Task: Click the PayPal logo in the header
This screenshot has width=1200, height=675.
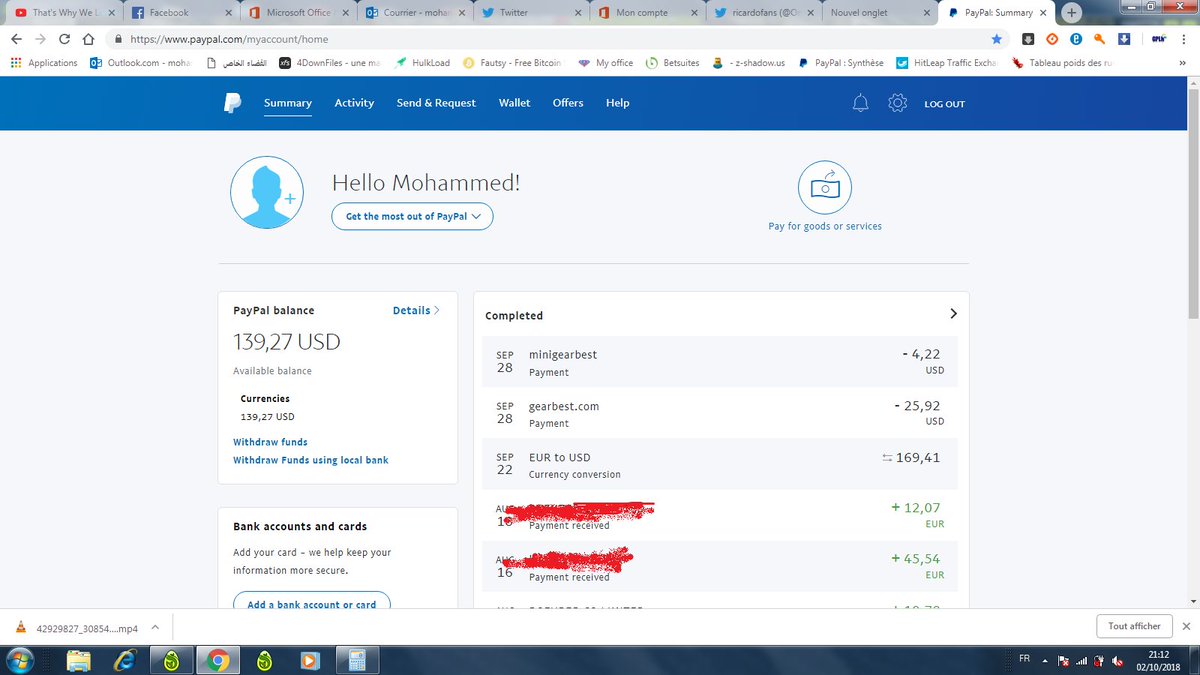Action: [233, 103]
